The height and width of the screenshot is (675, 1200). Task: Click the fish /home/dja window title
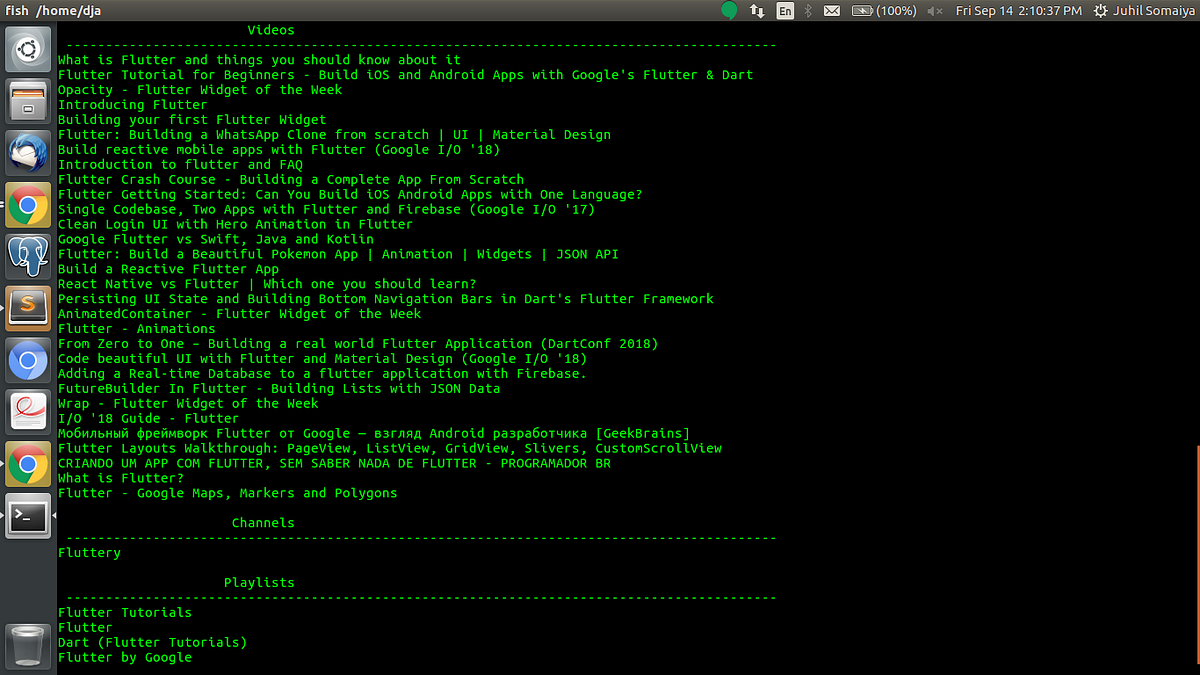(53, 11)
